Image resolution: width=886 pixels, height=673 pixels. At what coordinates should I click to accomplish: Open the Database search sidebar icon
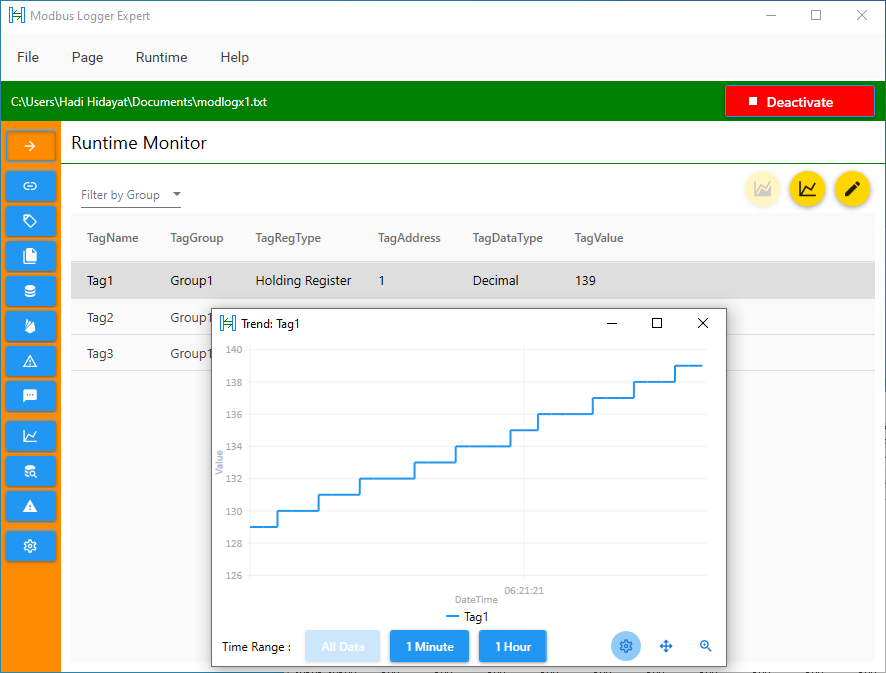[x=31, y=471]
